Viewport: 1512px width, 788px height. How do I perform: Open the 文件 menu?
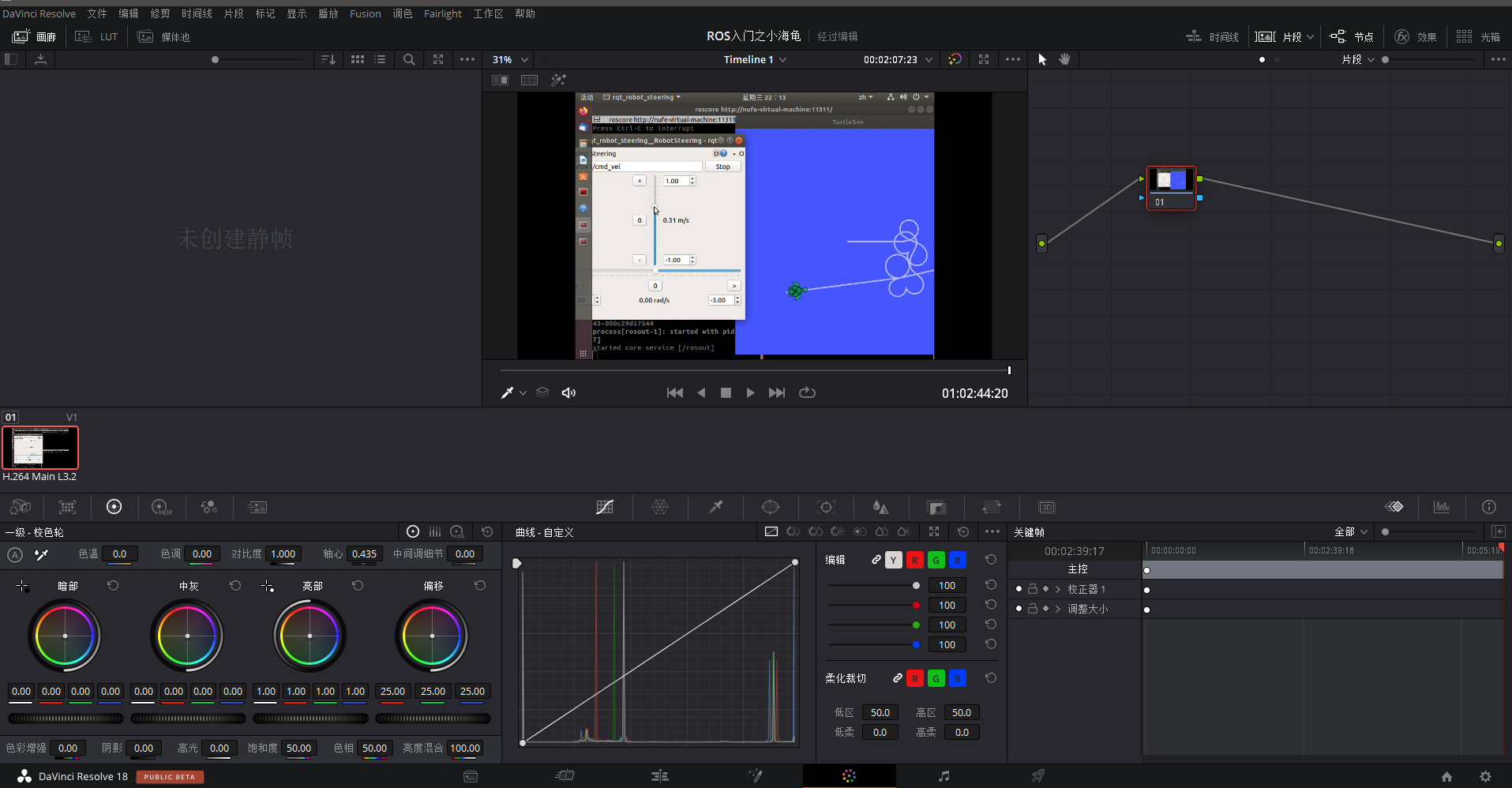pyautogui.click(x=97, y=13)
